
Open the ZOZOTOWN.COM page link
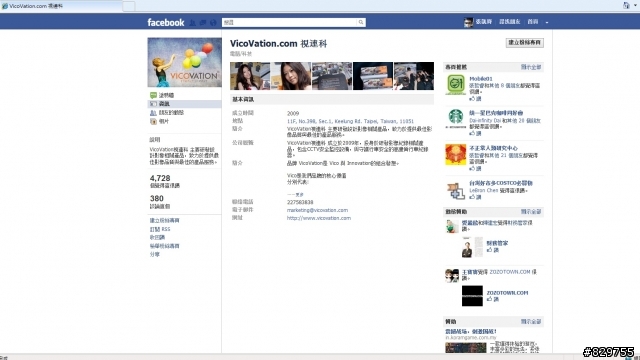[507, 293]
